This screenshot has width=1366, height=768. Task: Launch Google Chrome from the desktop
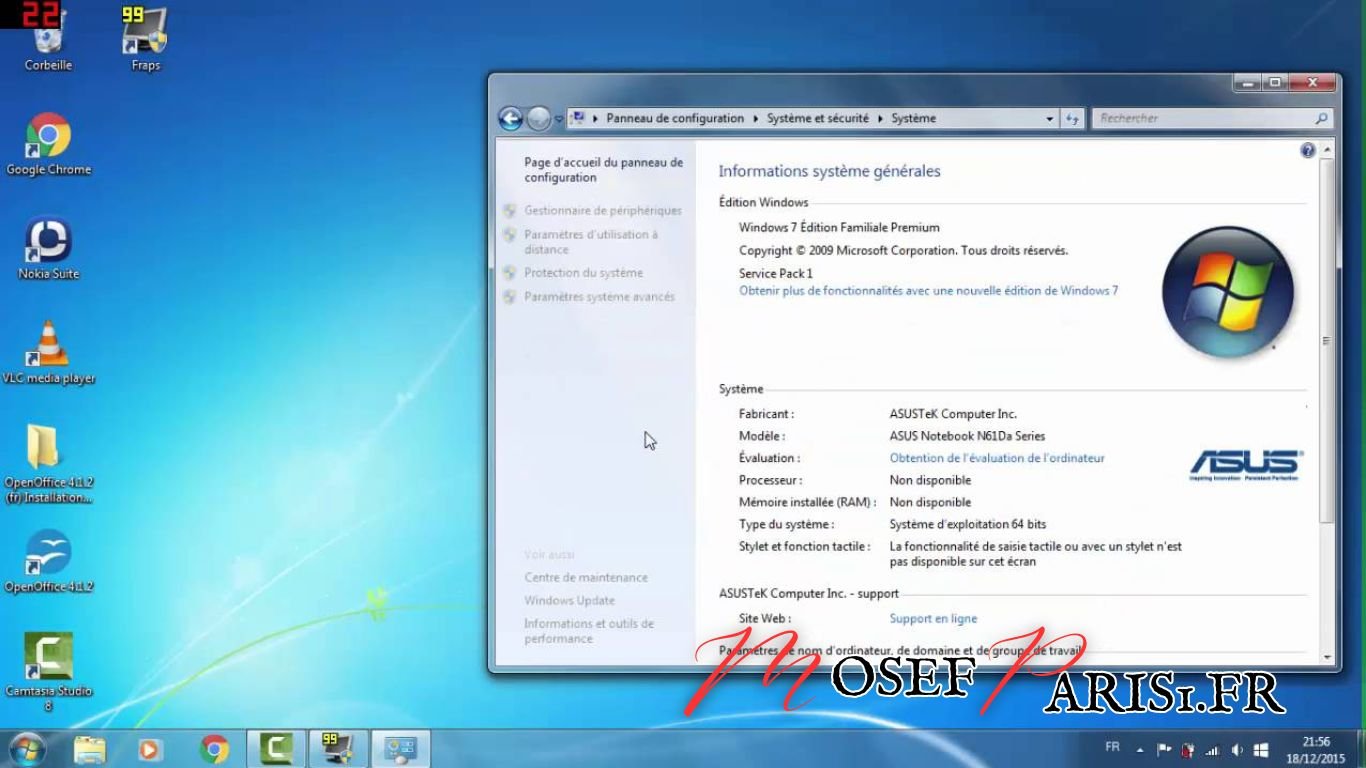48,145
